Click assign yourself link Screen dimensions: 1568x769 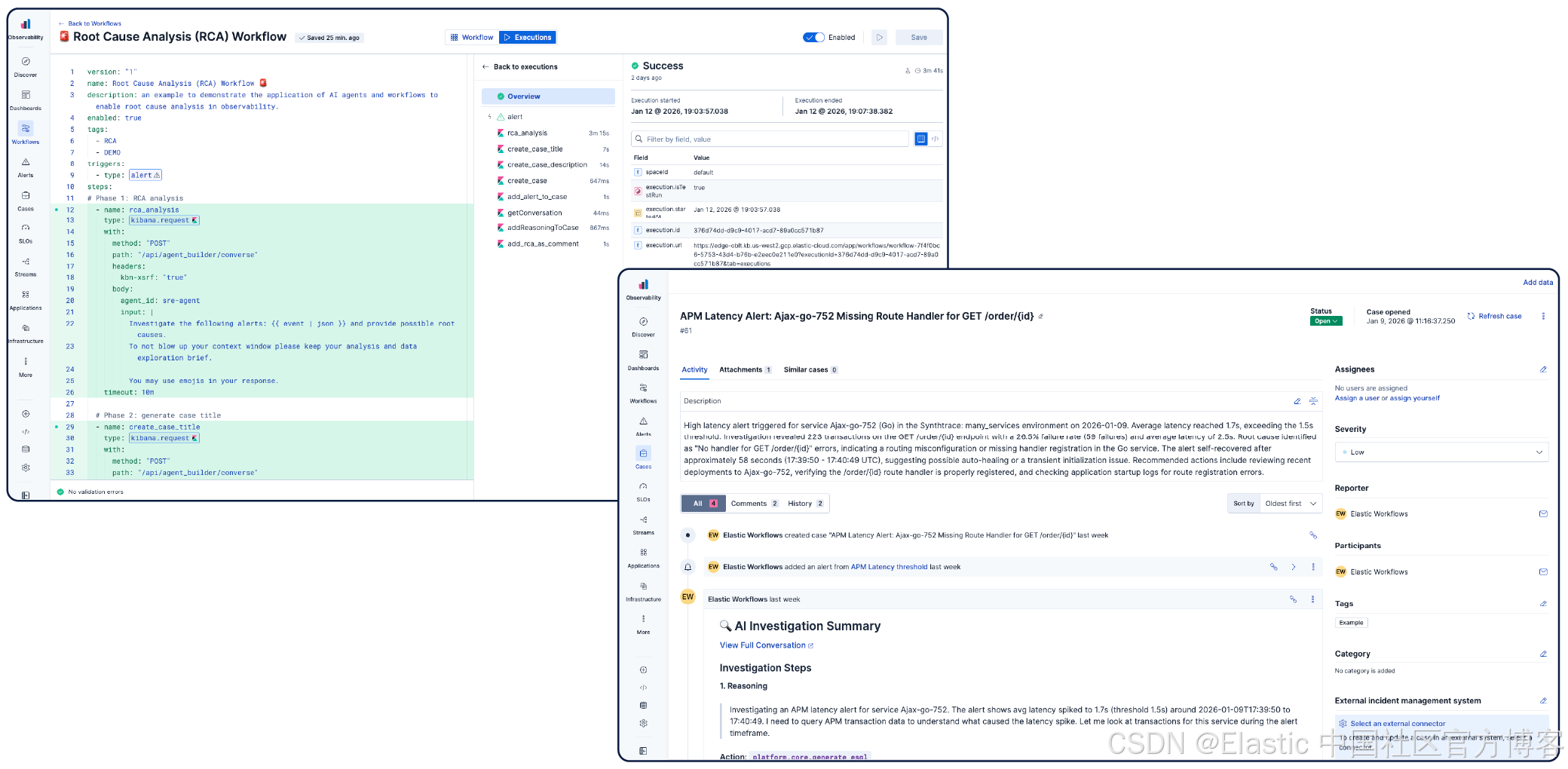pos(1415,398)
